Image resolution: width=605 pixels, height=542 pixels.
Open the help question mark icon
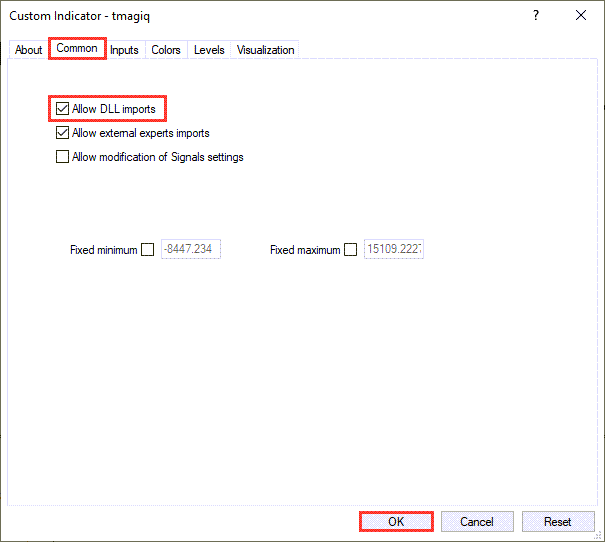coord(536,15)
